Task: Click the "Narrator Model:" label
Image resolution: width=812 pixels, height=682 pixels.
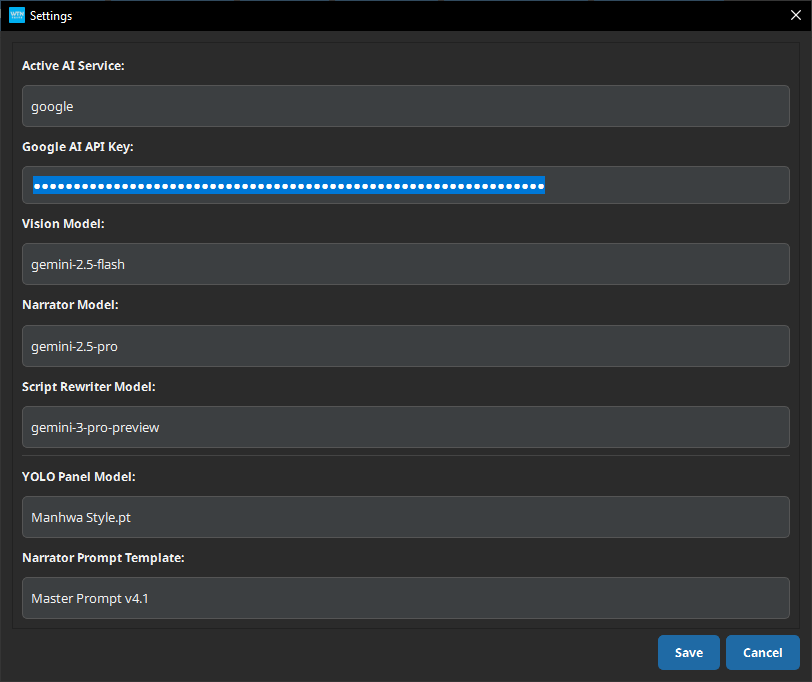Action: click(x=70, y=304)
